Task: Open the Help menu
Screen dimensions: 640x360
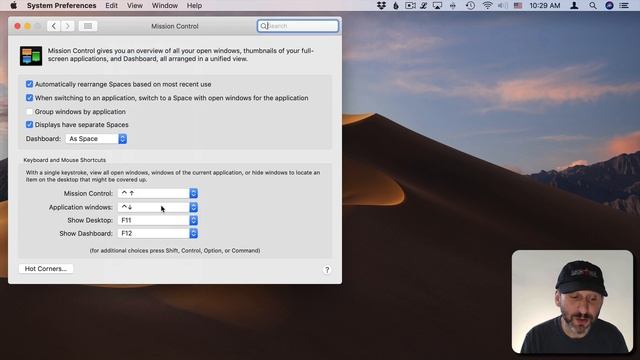Action: tap(194, 6)
